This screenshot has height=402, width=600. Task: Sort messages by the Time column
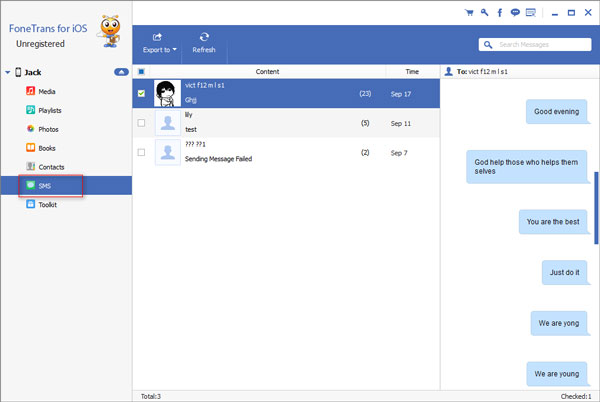point(412,72)
